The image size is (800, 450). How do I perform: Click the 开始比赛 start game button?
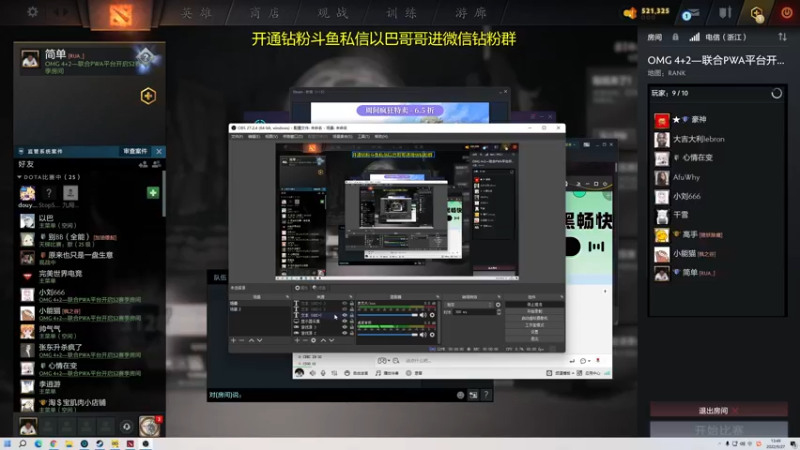(x=718, y=430)
